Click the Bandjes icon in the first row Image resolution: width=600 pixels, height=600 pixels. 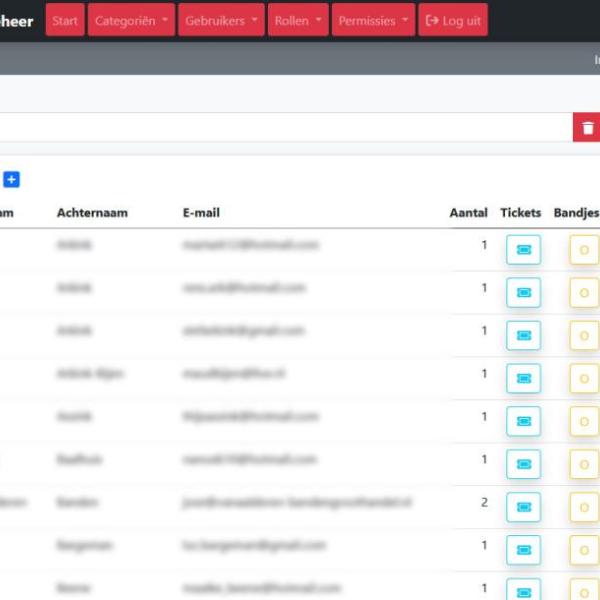[584, 250]
